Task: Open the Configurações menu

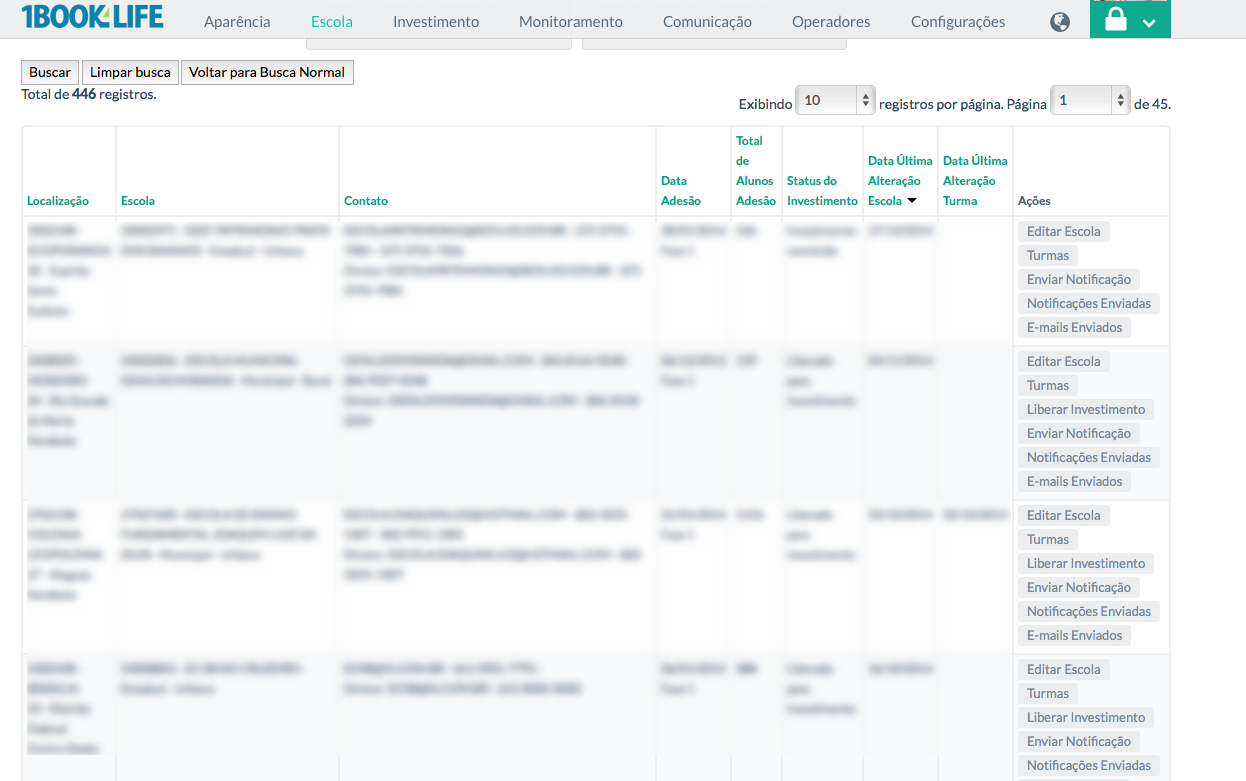Action: [957, 22]
